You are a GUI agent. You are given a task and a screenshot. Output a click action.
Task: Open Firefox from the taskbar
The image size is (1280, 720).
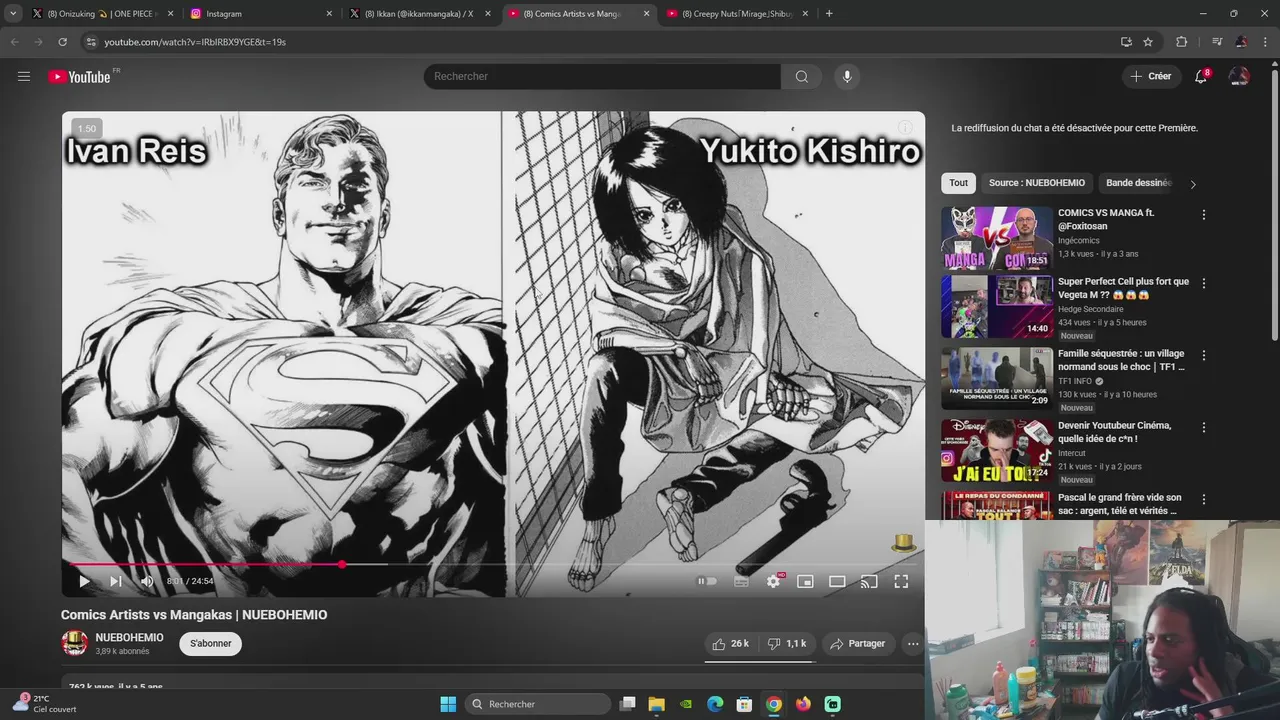pyautogui.click(x=803, y=704)
